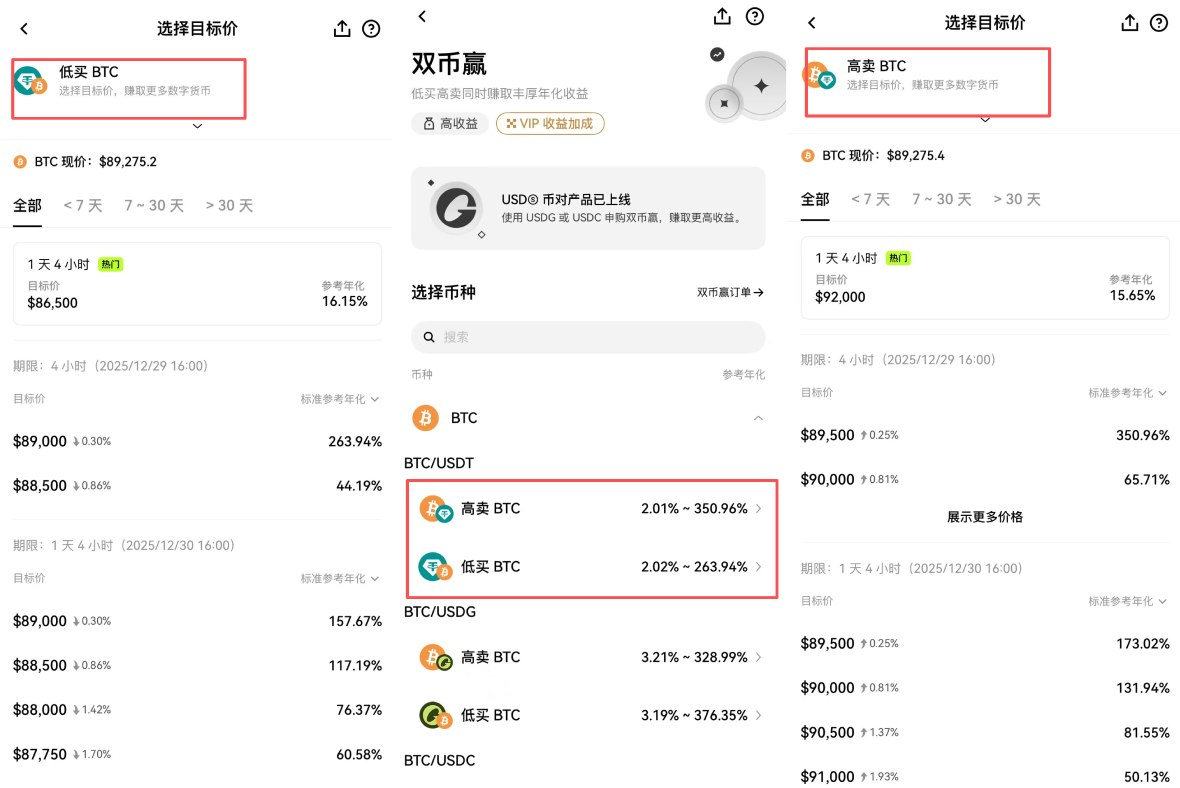Click the 展示更多价格 button
1180x788 pixels.
point(985,517)
